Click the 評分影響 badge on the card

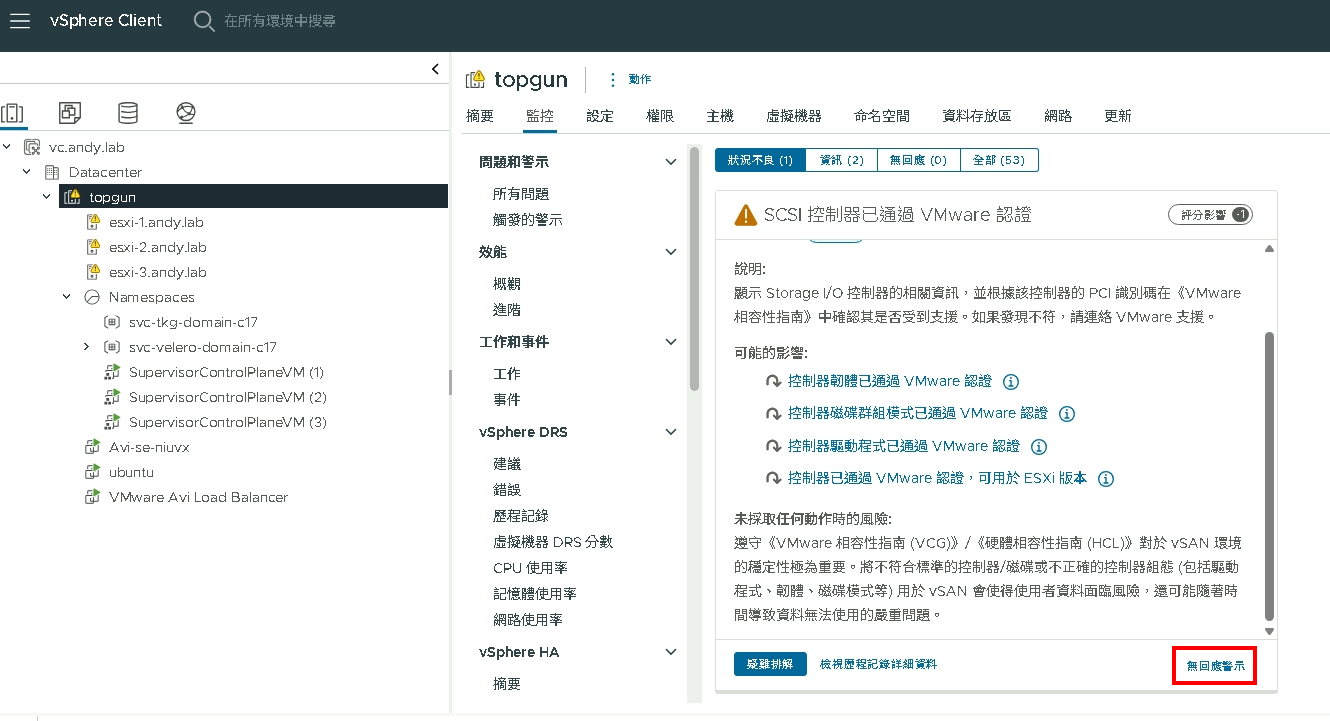point(1210,215)
